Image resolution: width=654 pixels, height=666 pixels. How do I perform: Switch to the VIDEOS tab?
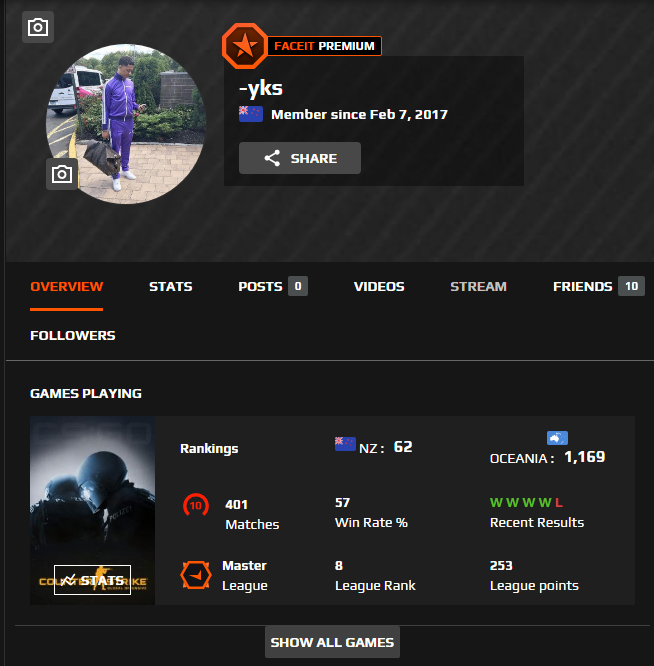379,287
